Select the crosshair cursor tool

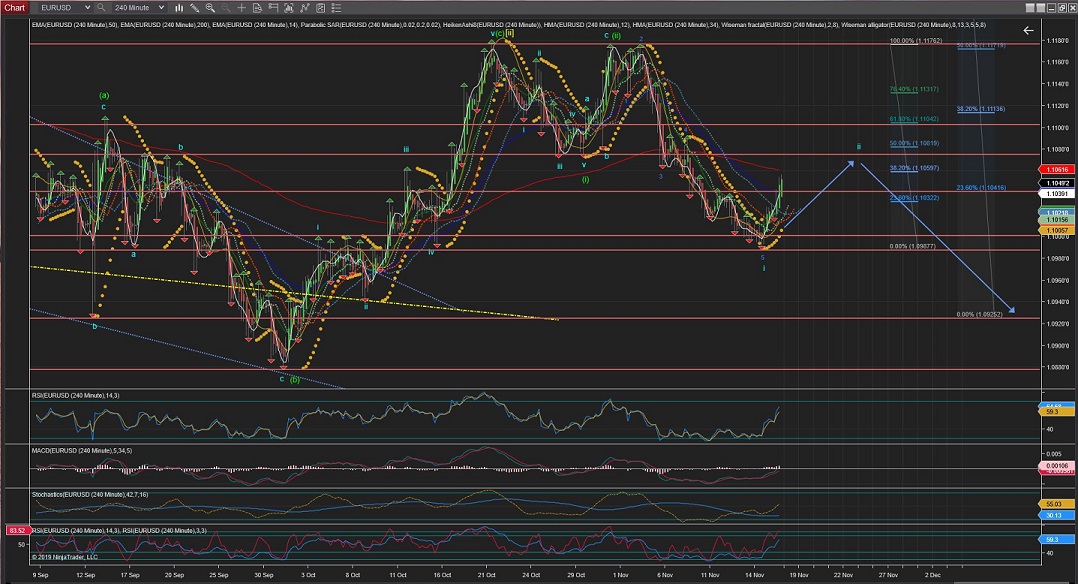241,8
